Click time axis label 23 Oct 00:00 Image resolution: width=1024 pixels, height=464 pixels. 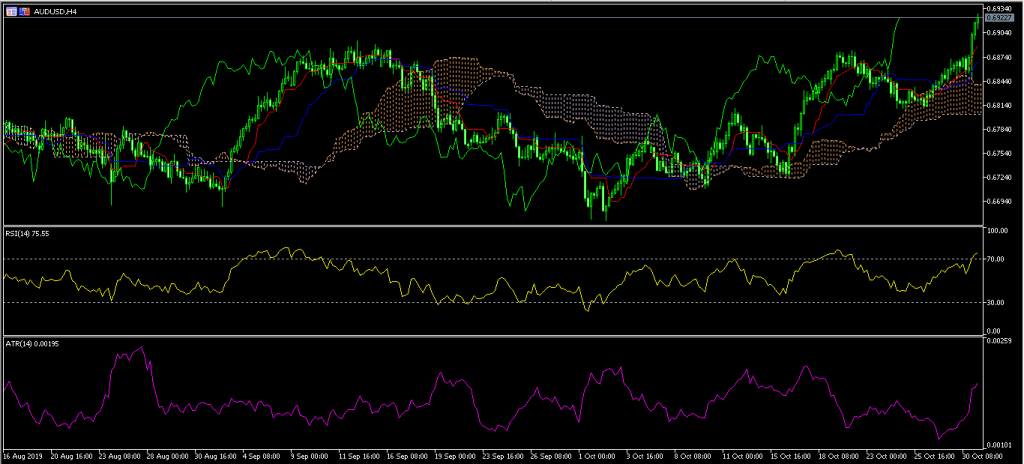pyautogui.click(x=887, y=456)
